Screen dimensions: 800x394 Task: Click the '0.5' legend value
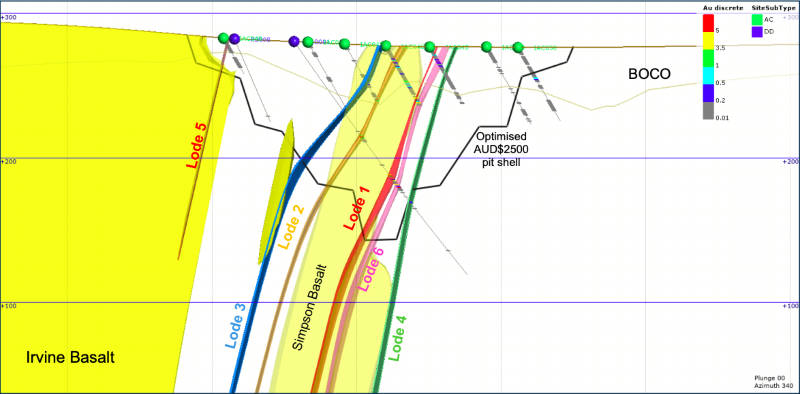(719, 82)
